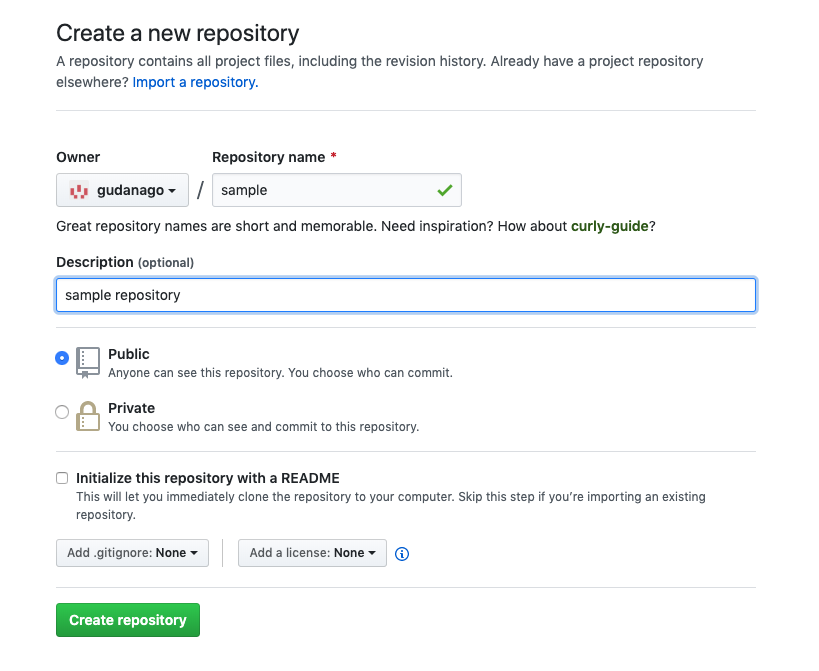Click into the Description text field
819x671 pixels.
[x=405, y=295]
